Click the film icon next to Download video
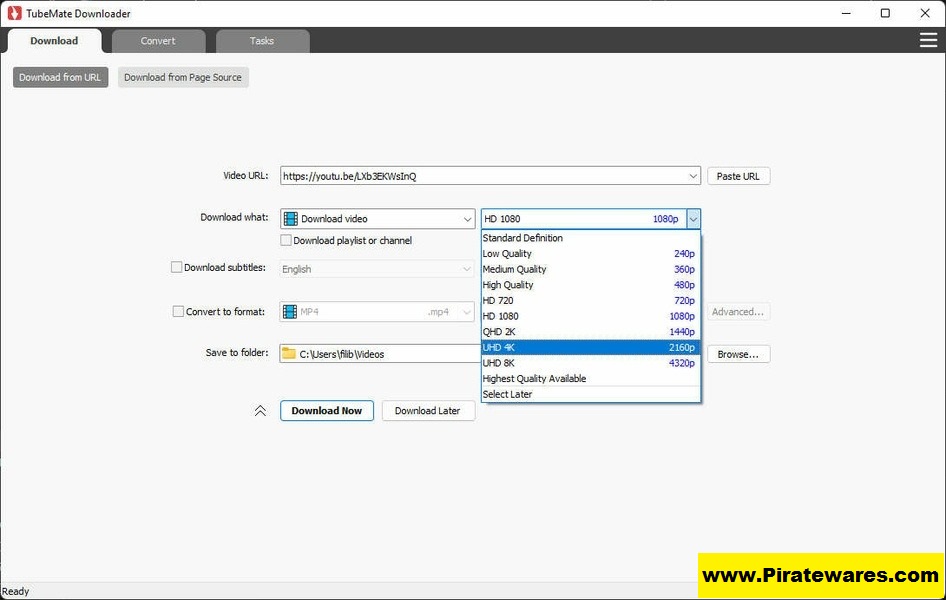Viewport: 946px width, 600px height. click(290, 218)
